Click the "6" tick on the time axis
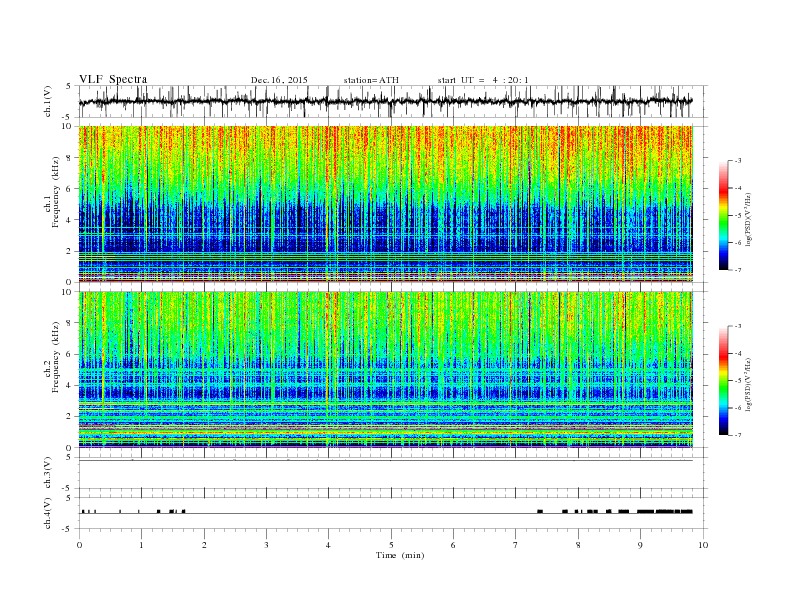 453,545
